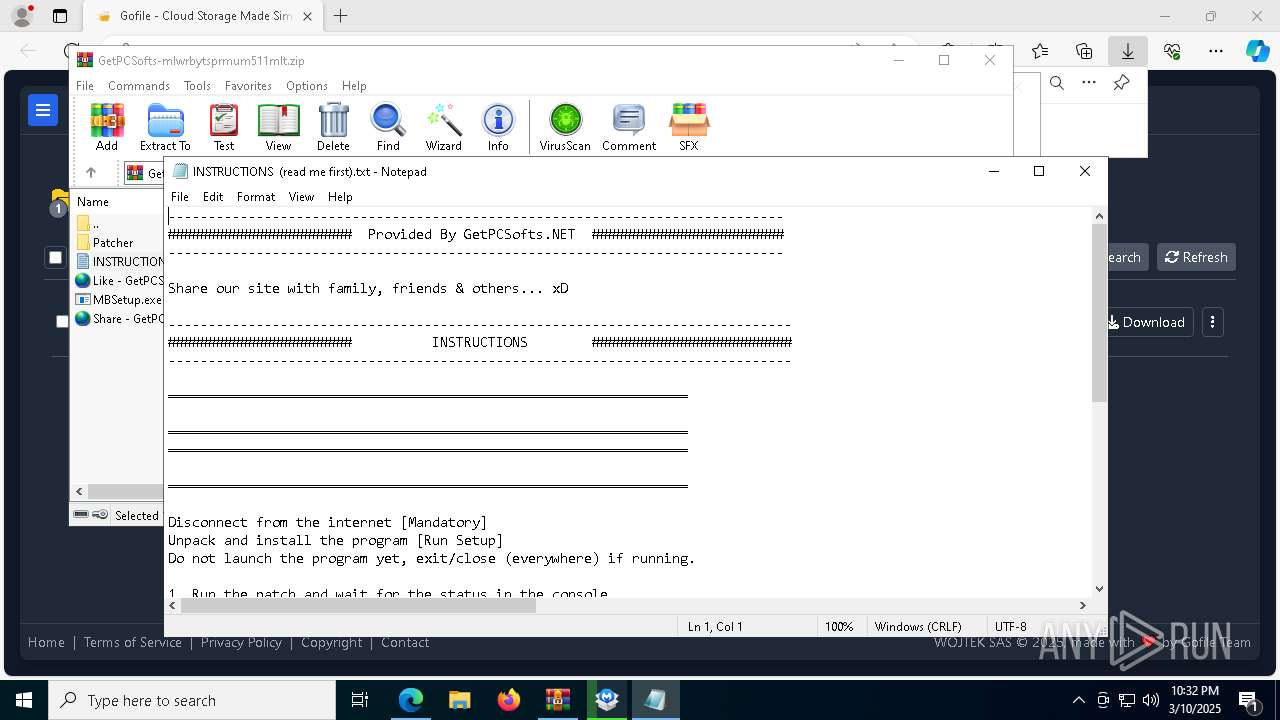Viewport: 1280px width, 720px height.
Task: Open Notepad View menu
Action: tap(301, 197)
